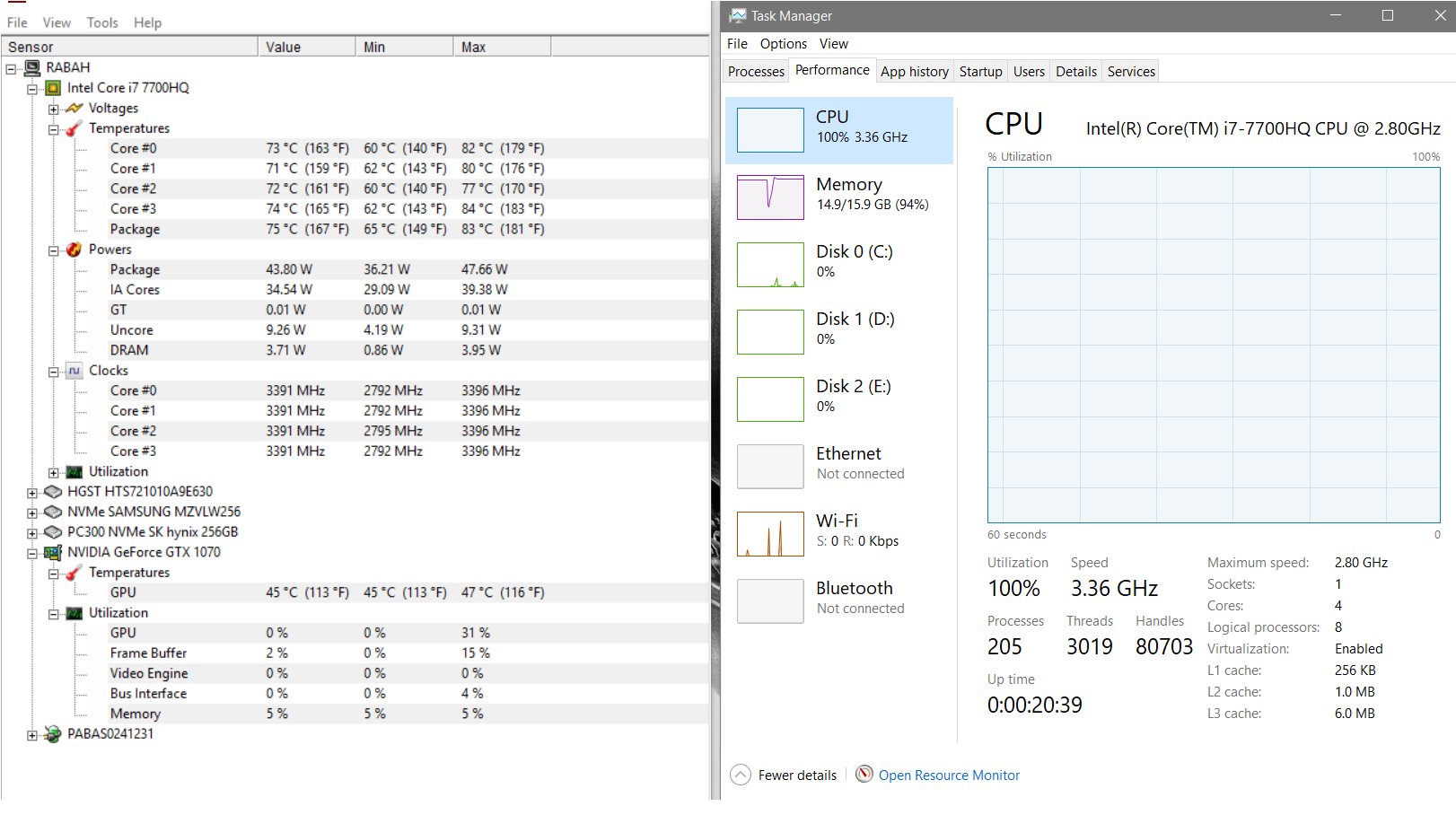Switch to the Details tab

(1076, 72)
